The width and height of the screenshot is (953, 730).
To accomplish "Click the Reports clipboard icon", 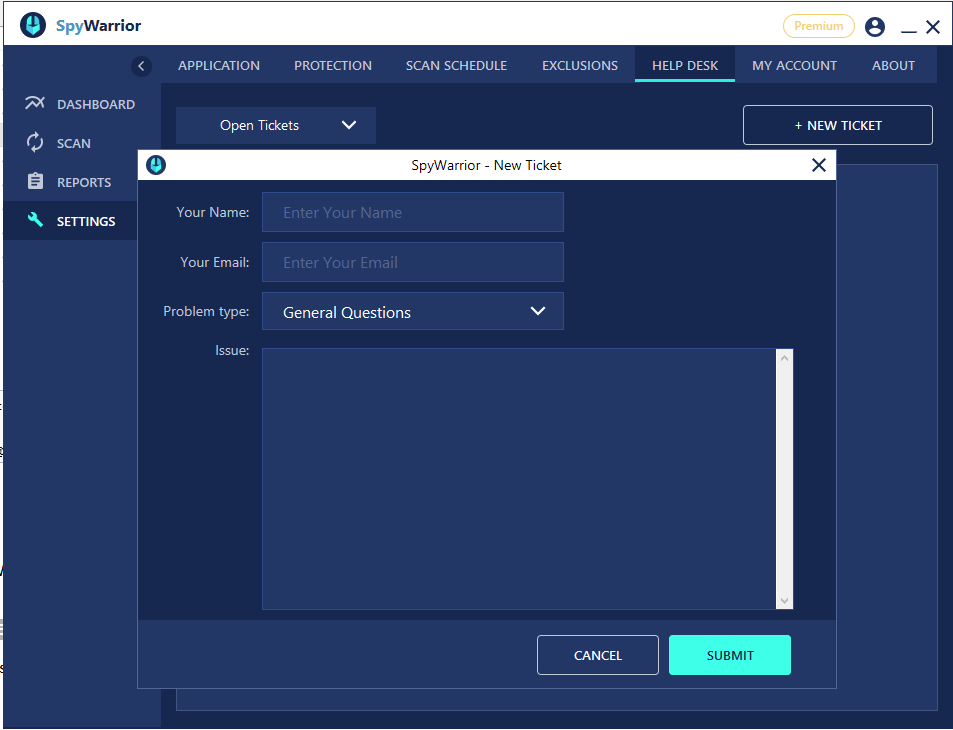I will [35, 182].
